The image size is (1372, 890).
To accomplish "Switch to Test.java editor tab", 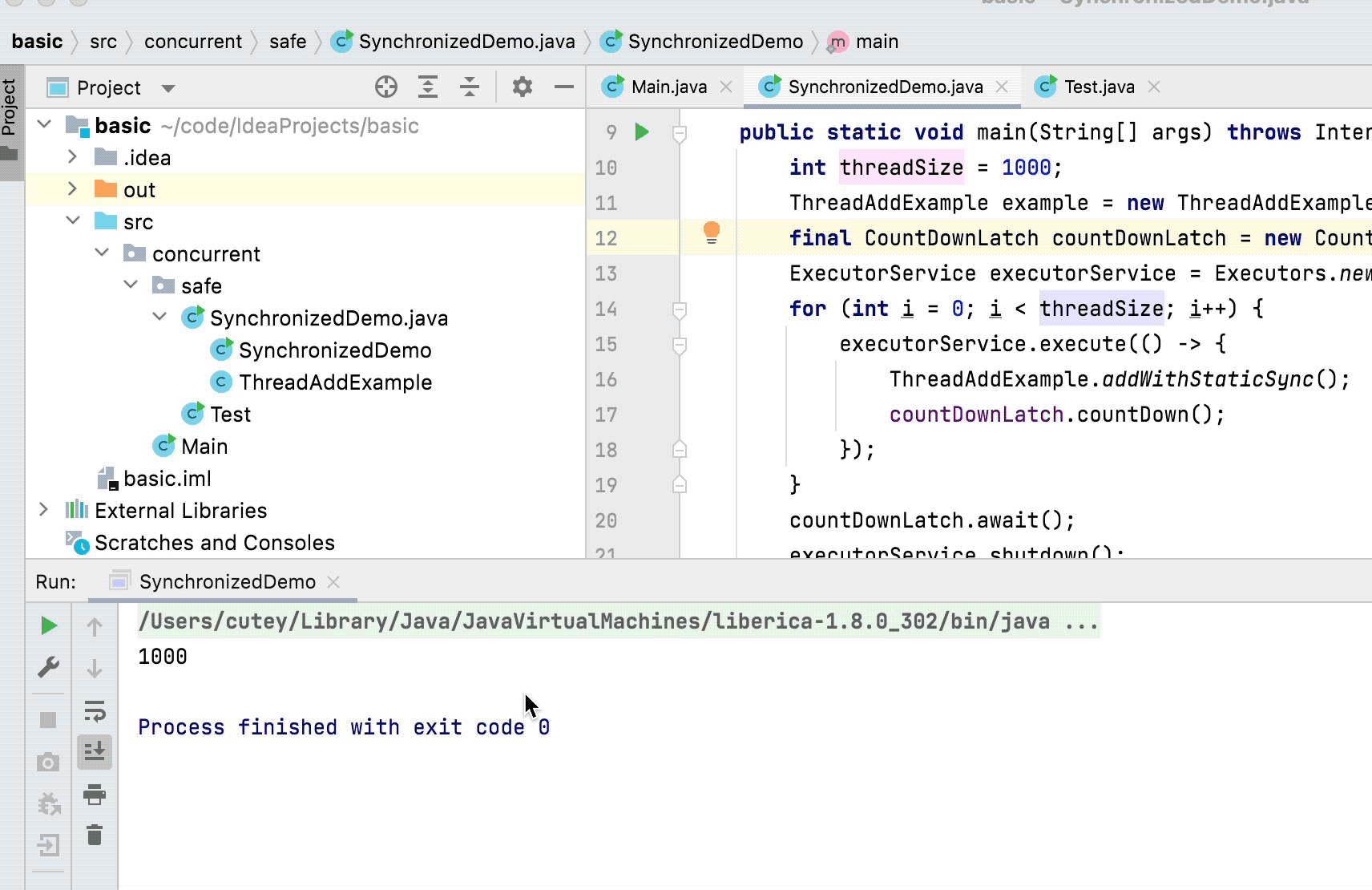I will pyautogui.click(x=1099, y=87).
